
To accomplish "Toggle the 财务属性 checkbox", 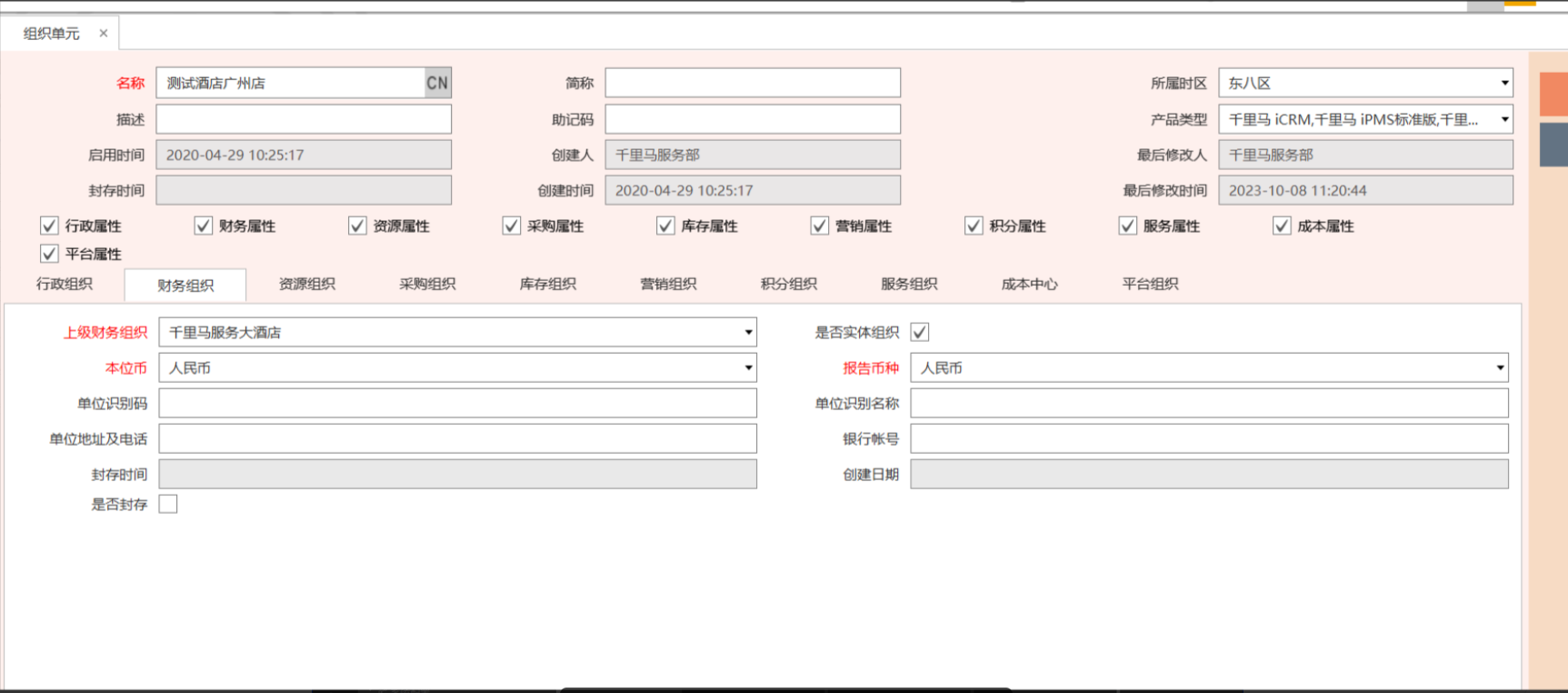I will (204, 226).
